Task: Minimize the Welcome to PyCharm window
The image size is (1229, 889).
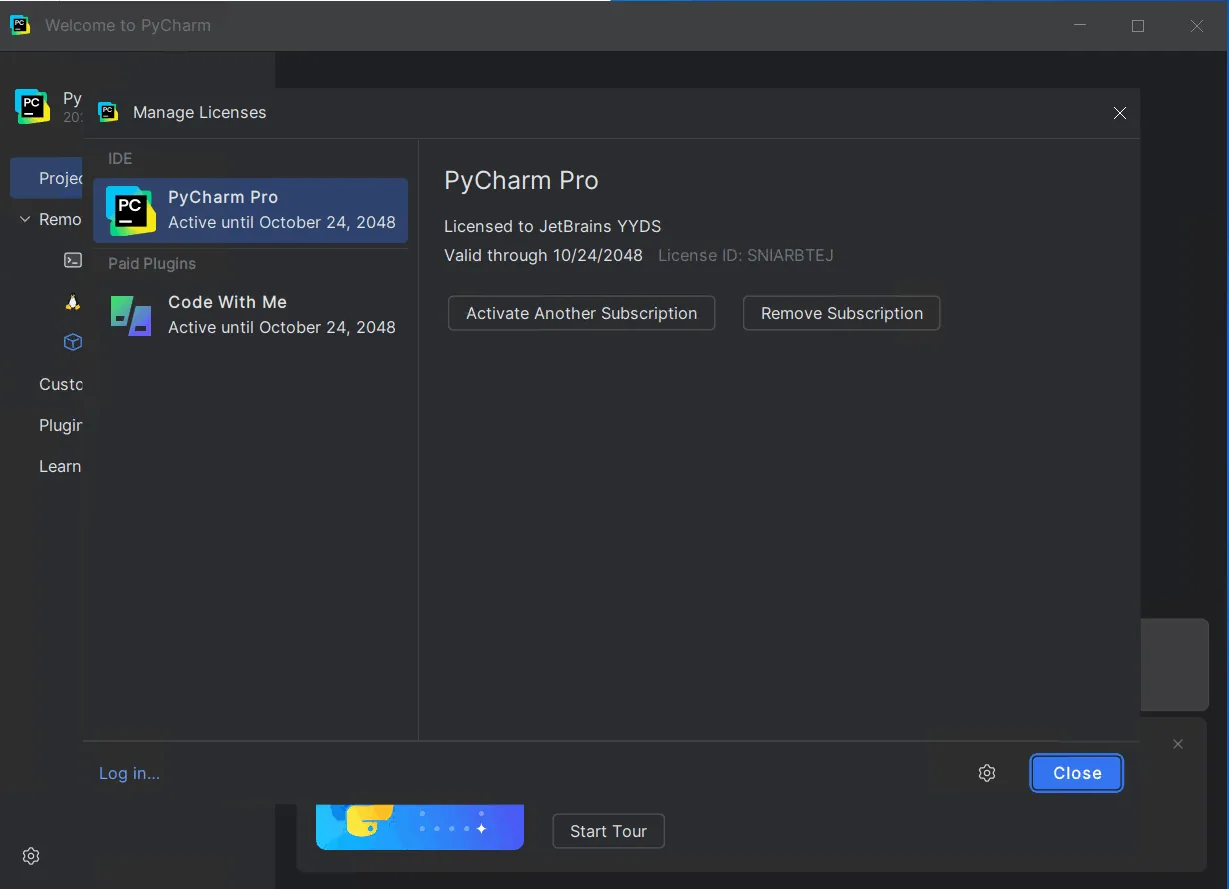Action: [x=1079, y=26]
